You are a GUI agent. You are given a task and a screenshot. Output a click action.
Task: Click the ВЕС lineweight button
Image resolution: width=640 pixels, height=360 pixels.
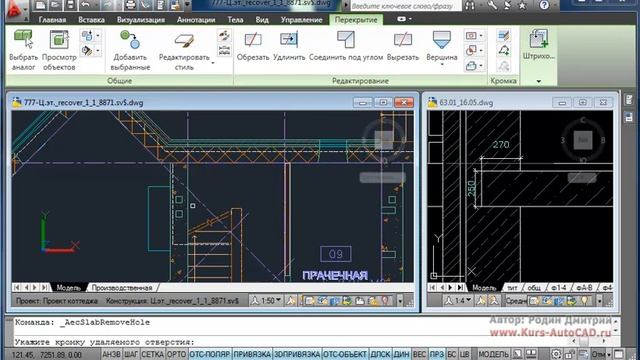pyautogui.click(x=420, y=354)
